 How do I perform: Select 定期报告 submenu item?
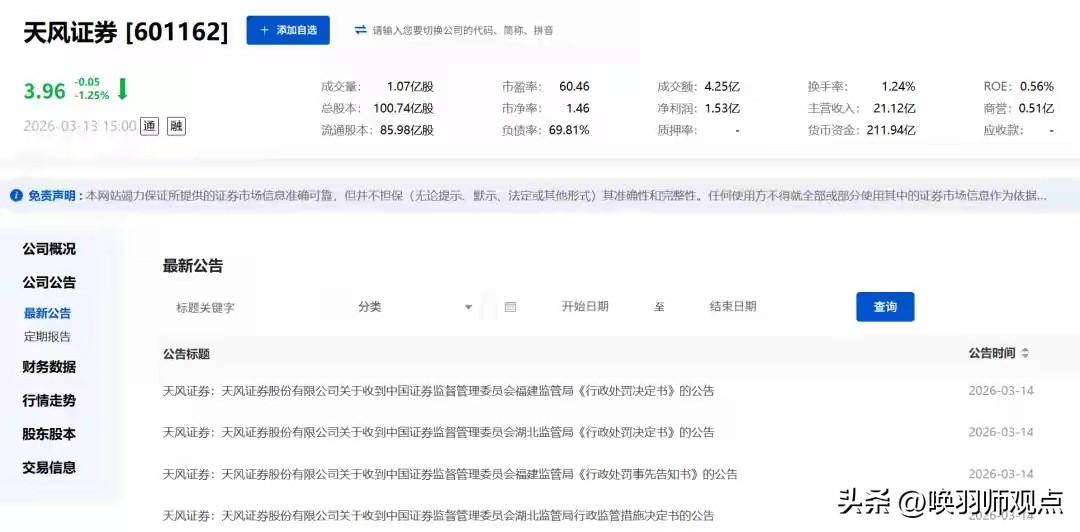click(48, 337)
